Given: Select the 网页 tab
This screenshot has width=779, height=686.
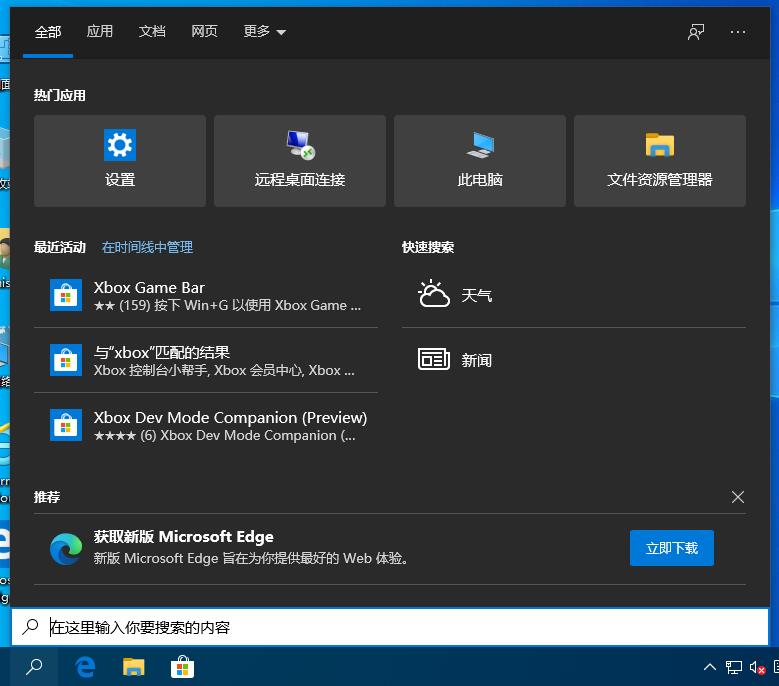Looking at the screenshot, I should [x=204, y=32].
